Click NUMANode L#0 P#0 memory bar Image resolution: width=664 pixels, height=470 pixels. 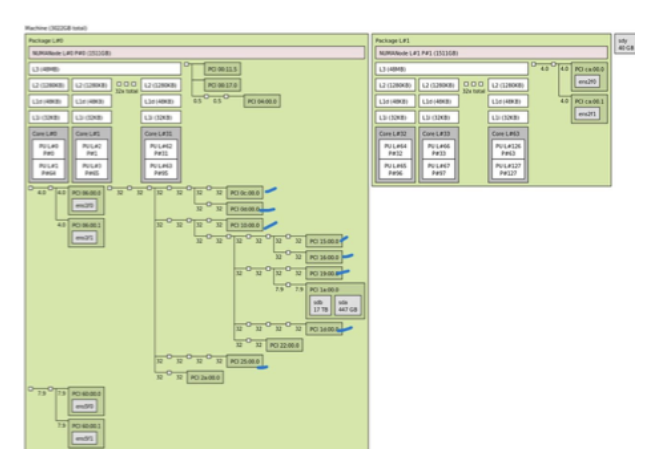(x=195, y=52)
